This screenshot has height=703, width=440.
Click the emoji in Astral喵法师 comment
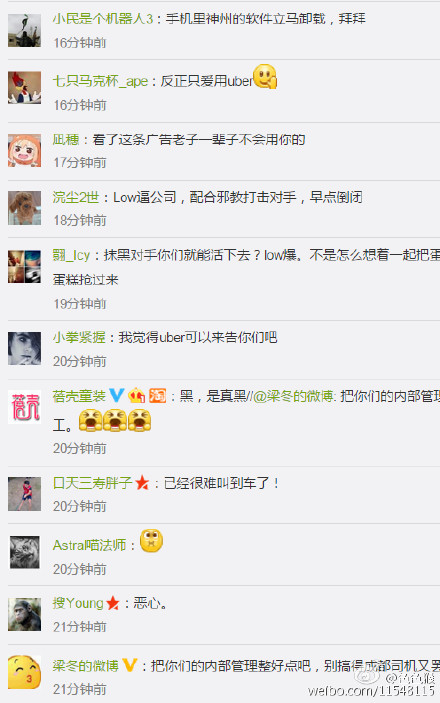point(152,541)
